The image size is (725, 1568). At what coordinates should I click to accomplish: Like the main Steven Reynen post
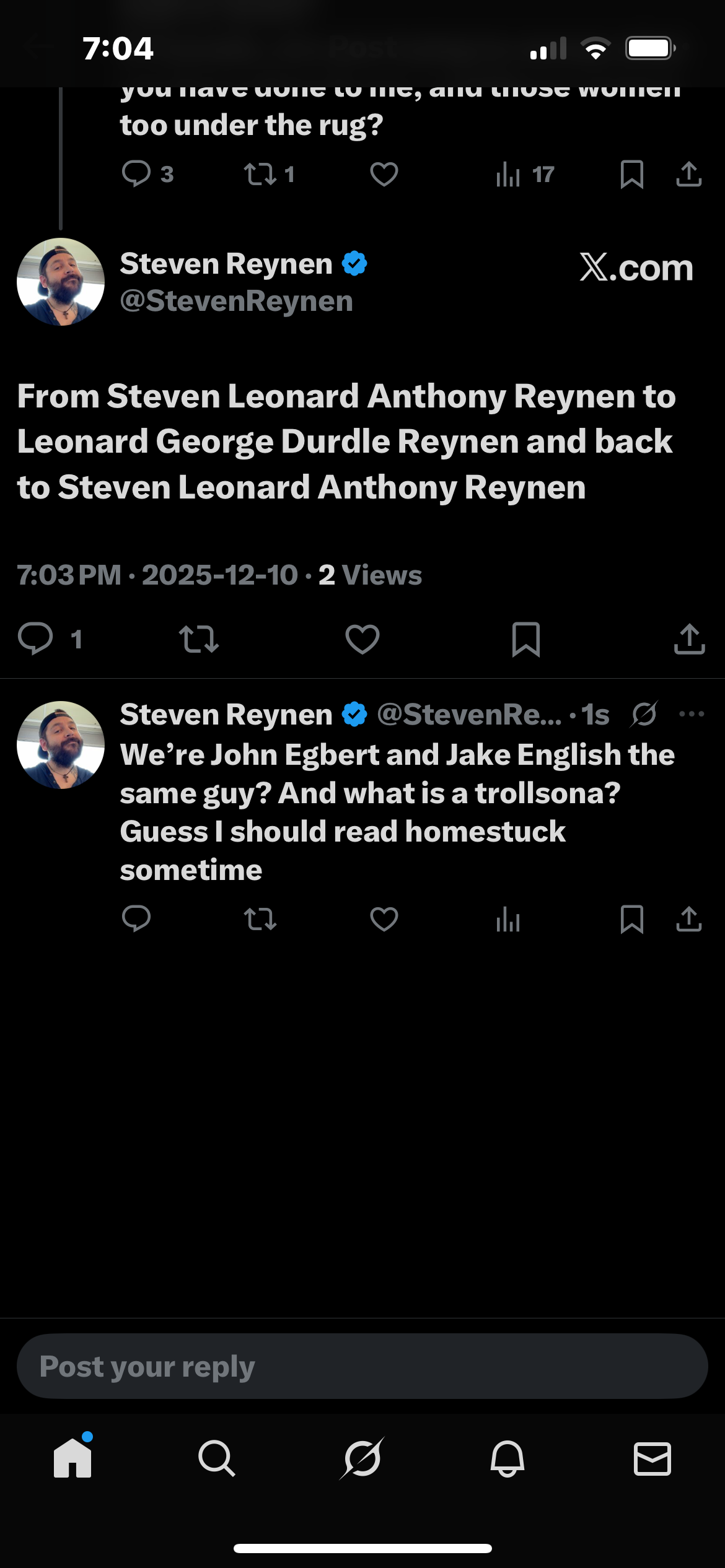pos(362,639)
